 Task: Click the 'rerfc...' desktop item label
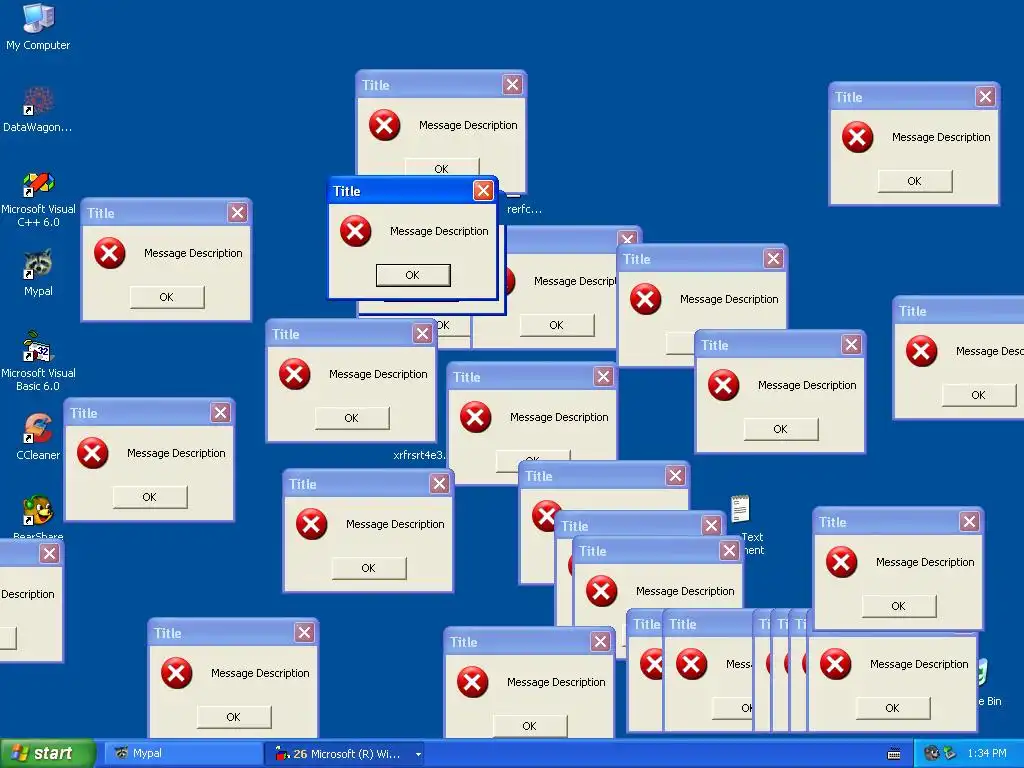coord(524,210)
